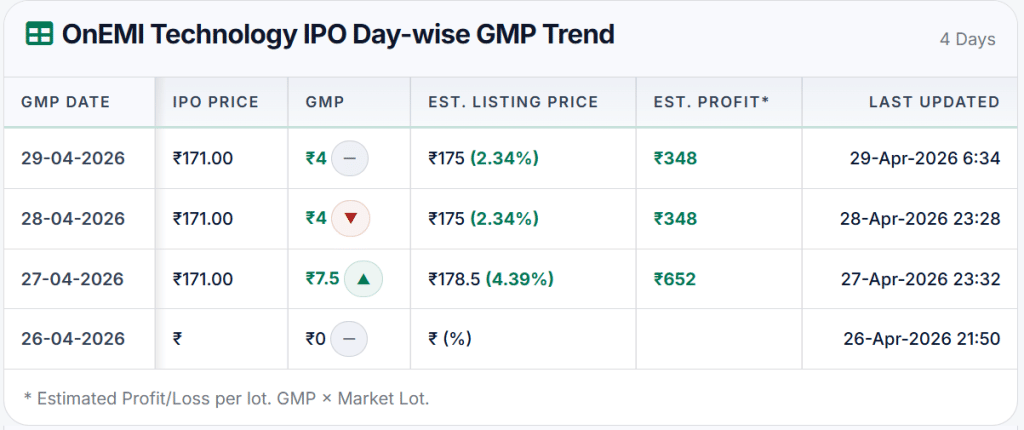
Task: Click the no-change dash icon for 29-04-2026
Action: click(349, 158)
